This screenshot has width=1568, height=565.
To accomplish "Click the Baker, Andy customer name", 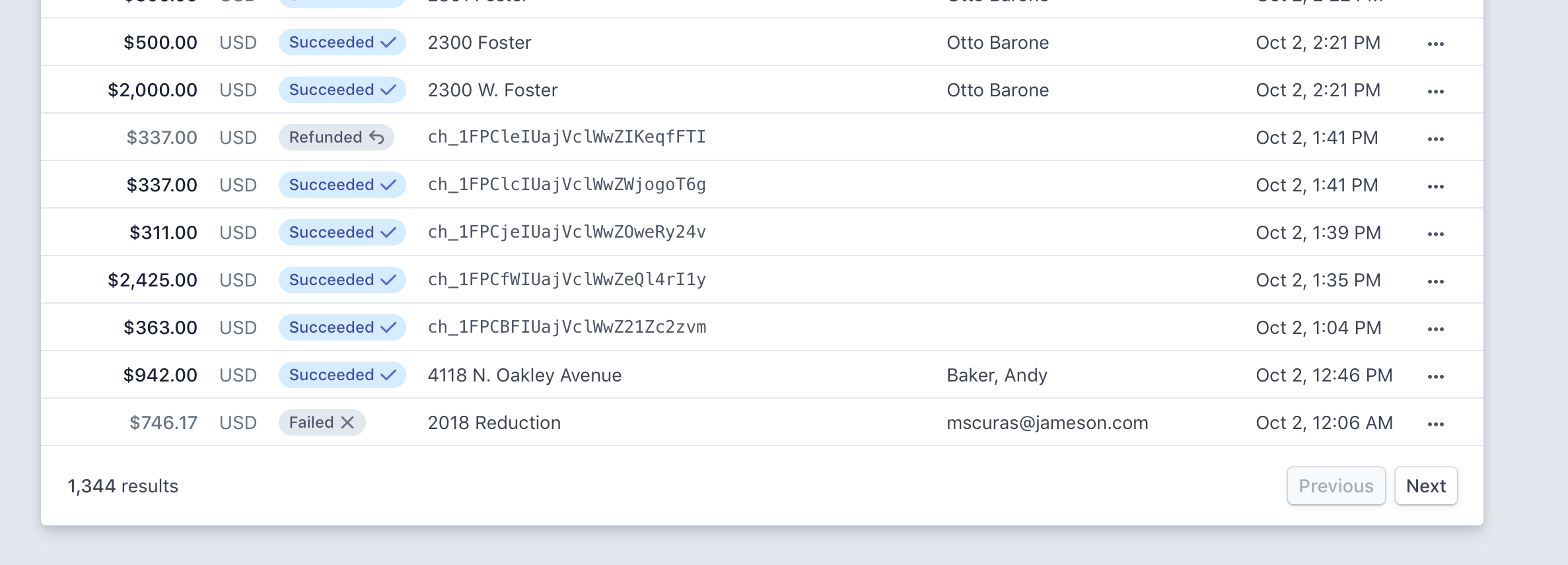I will (997, 375).
